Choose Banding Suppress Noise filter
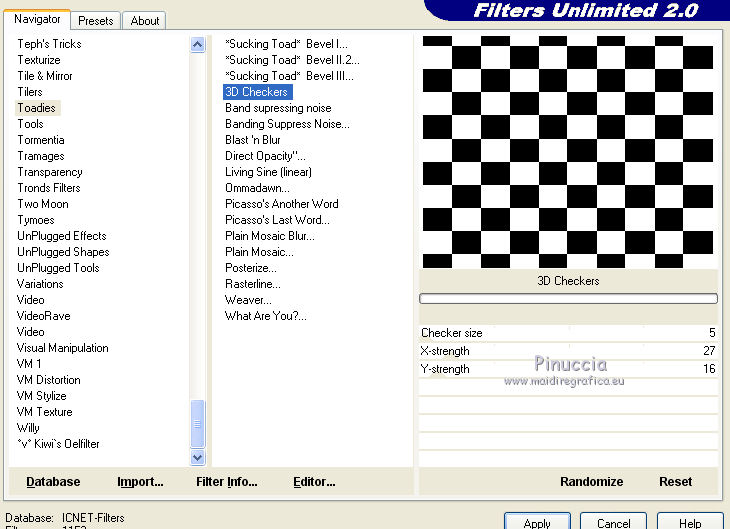The image size is (730, 529). pyautogui.click(x=287, y=124)
